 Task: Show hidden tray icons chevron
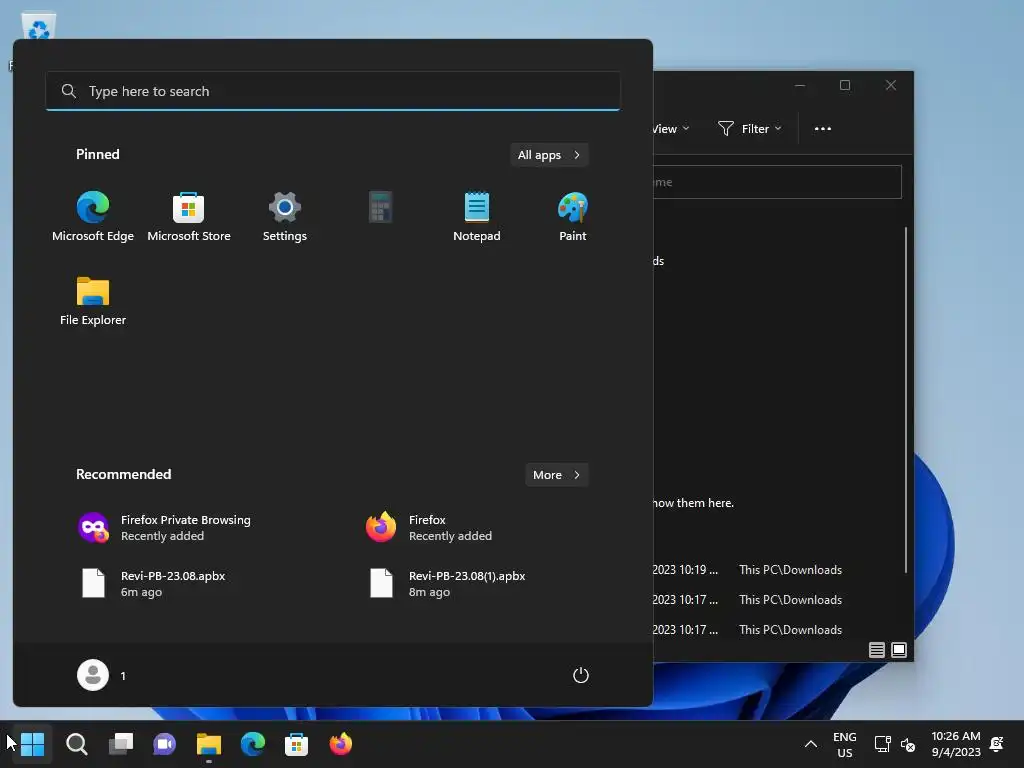(x=810, y=744)
